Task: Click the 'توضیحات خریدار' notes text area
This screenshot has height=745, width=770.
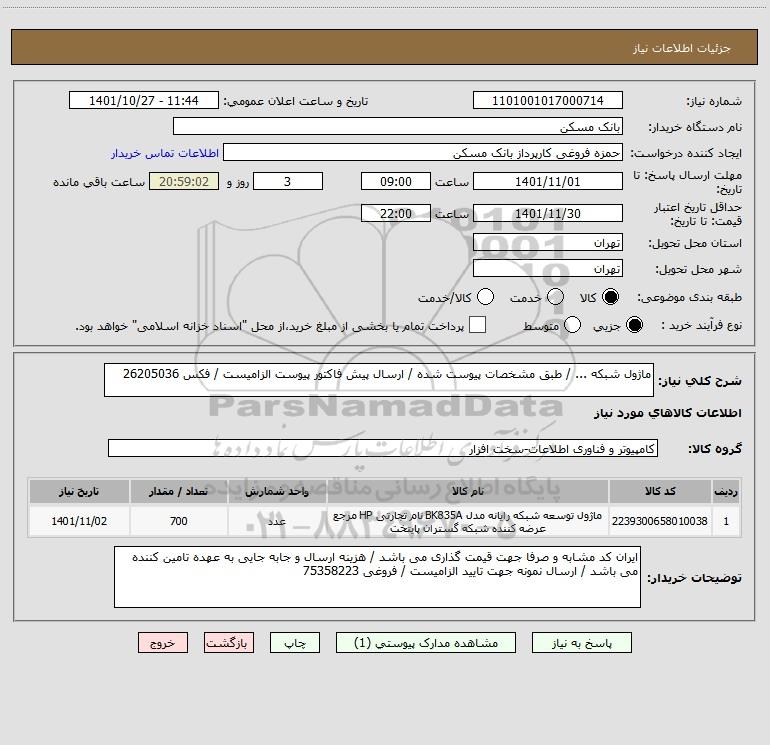Action: pos(376,577)
